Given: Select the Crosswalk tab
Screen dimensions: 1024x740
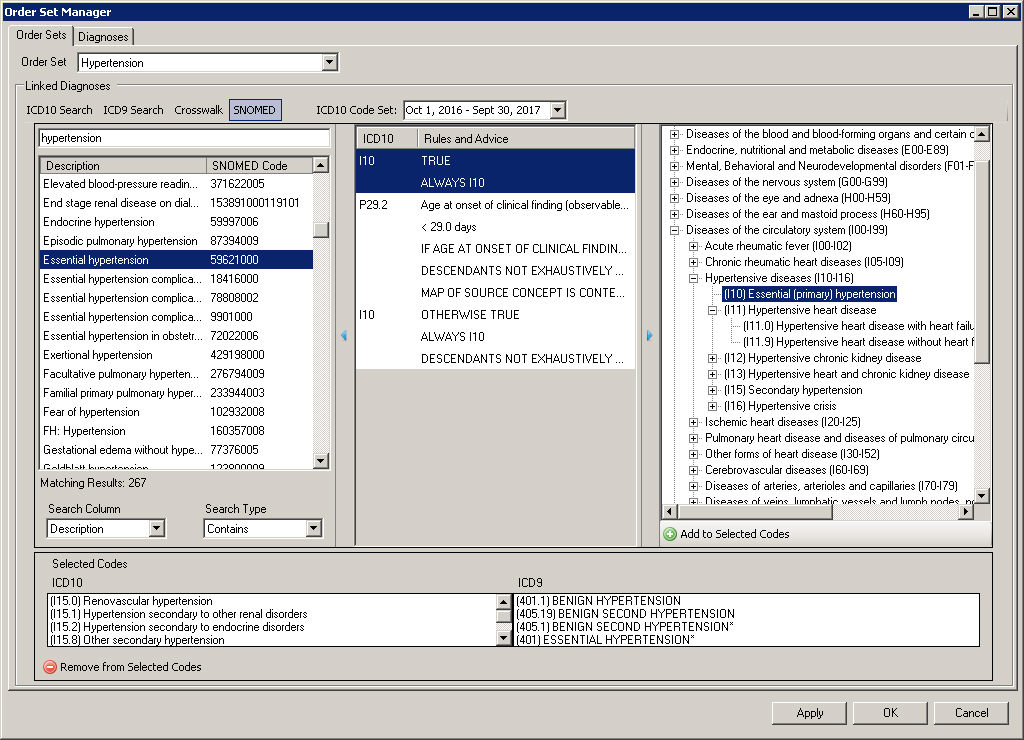Looking at the screenshot, I should click(x=199, y=110).
